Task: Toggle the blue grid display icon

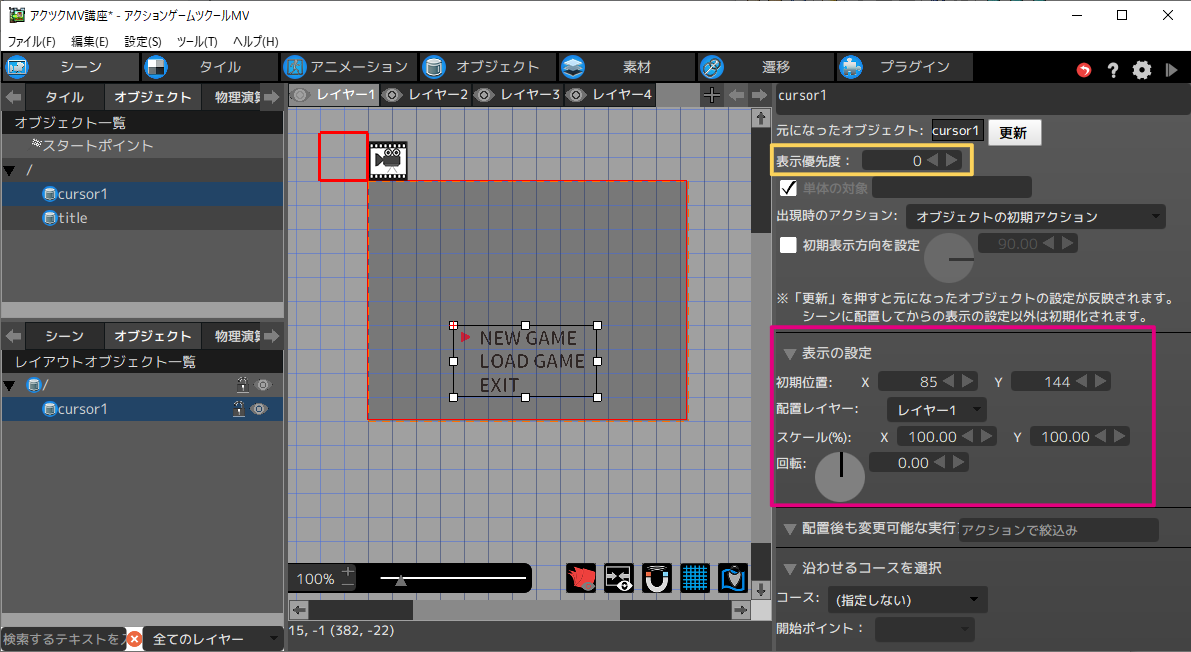Action: click(x=695, y=578)
